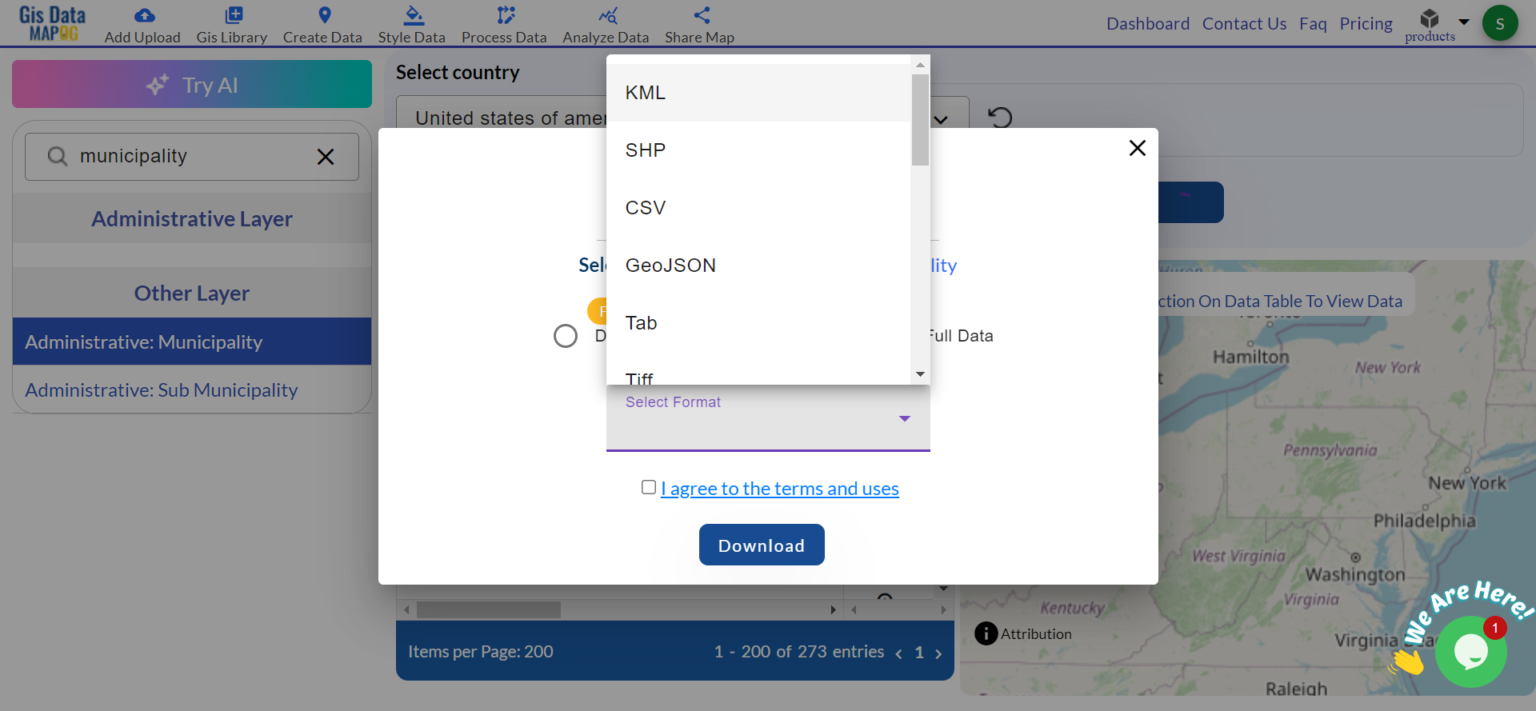The image size is (1536, 711).
Task: Open the products dropdown in the header
Action: click(1436, 22)
